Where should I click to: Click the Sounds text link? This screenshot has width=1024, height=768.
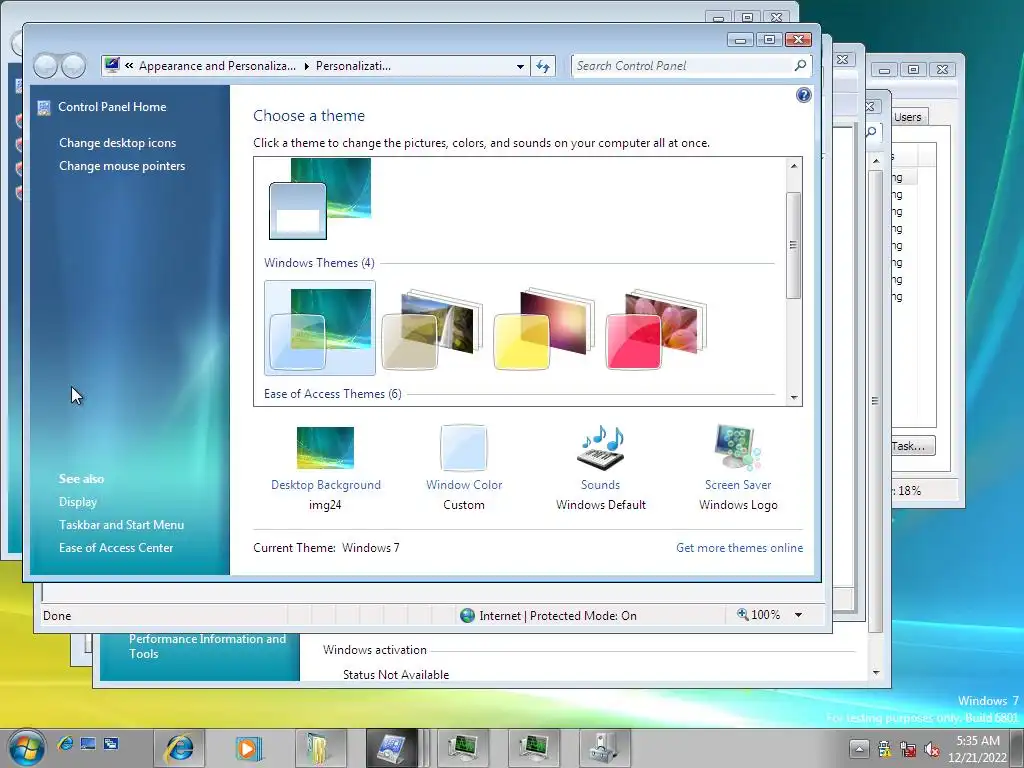(600, 485)
